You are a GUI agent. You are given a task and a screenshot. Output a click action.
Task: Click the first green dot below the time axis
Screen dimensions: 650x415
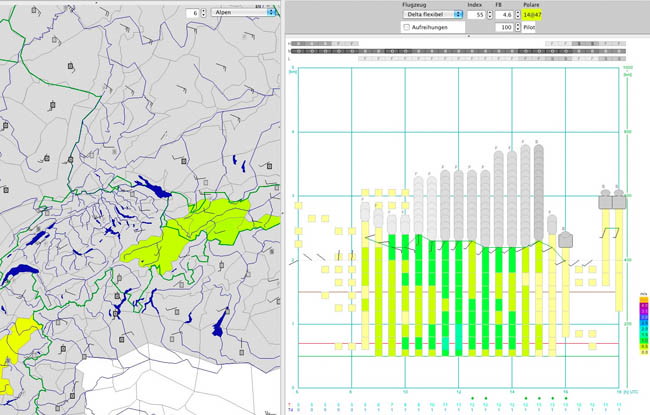point(472,398)
